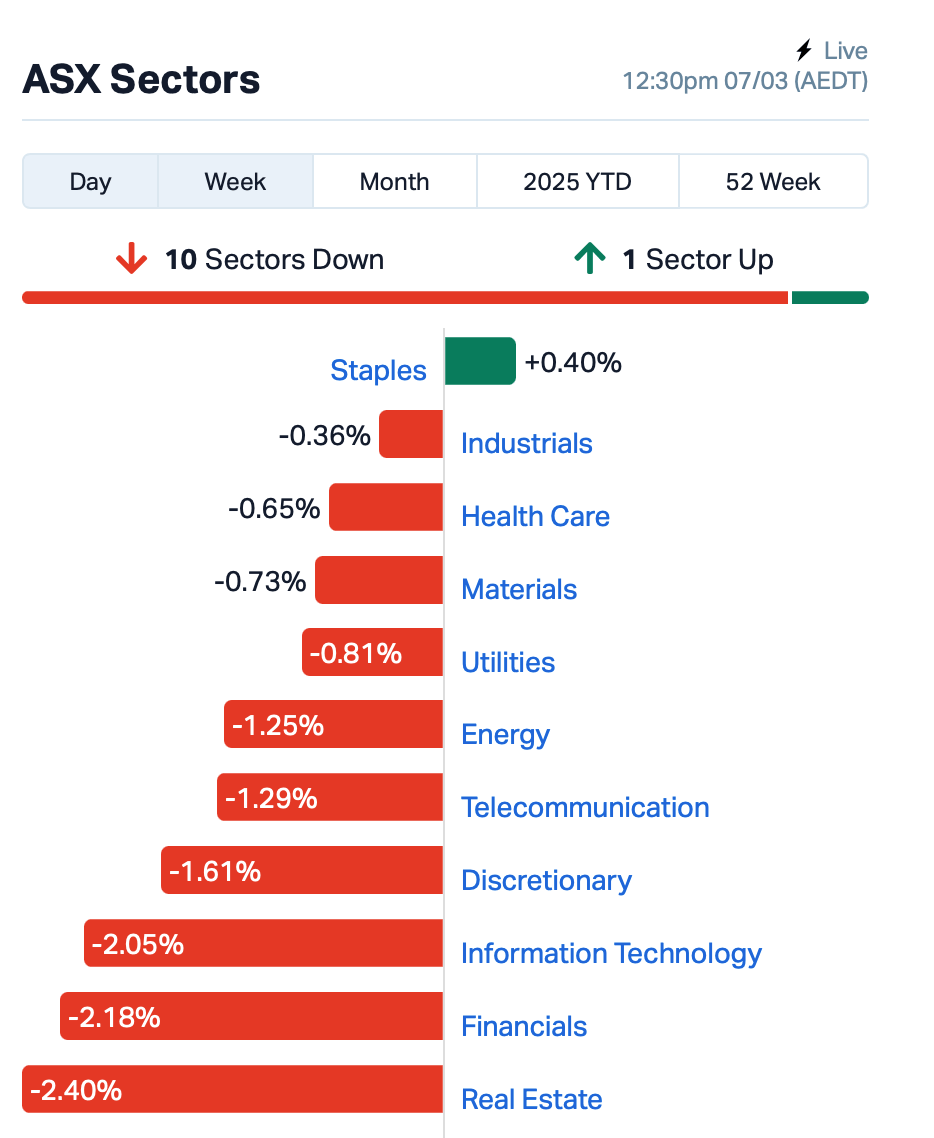Go to the Energy sector

(x=506, y=735)
